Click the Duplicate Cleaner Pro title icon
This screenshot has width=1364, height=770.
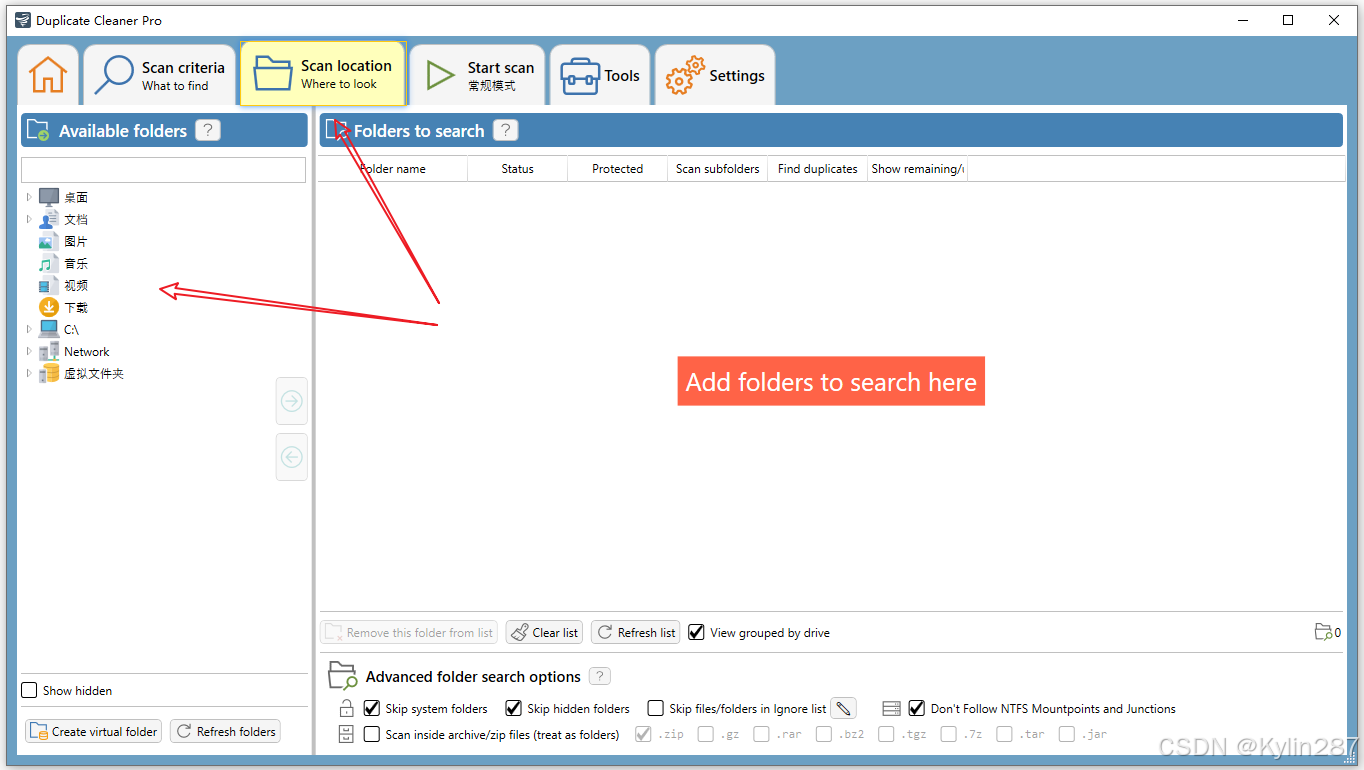point(22,20)
